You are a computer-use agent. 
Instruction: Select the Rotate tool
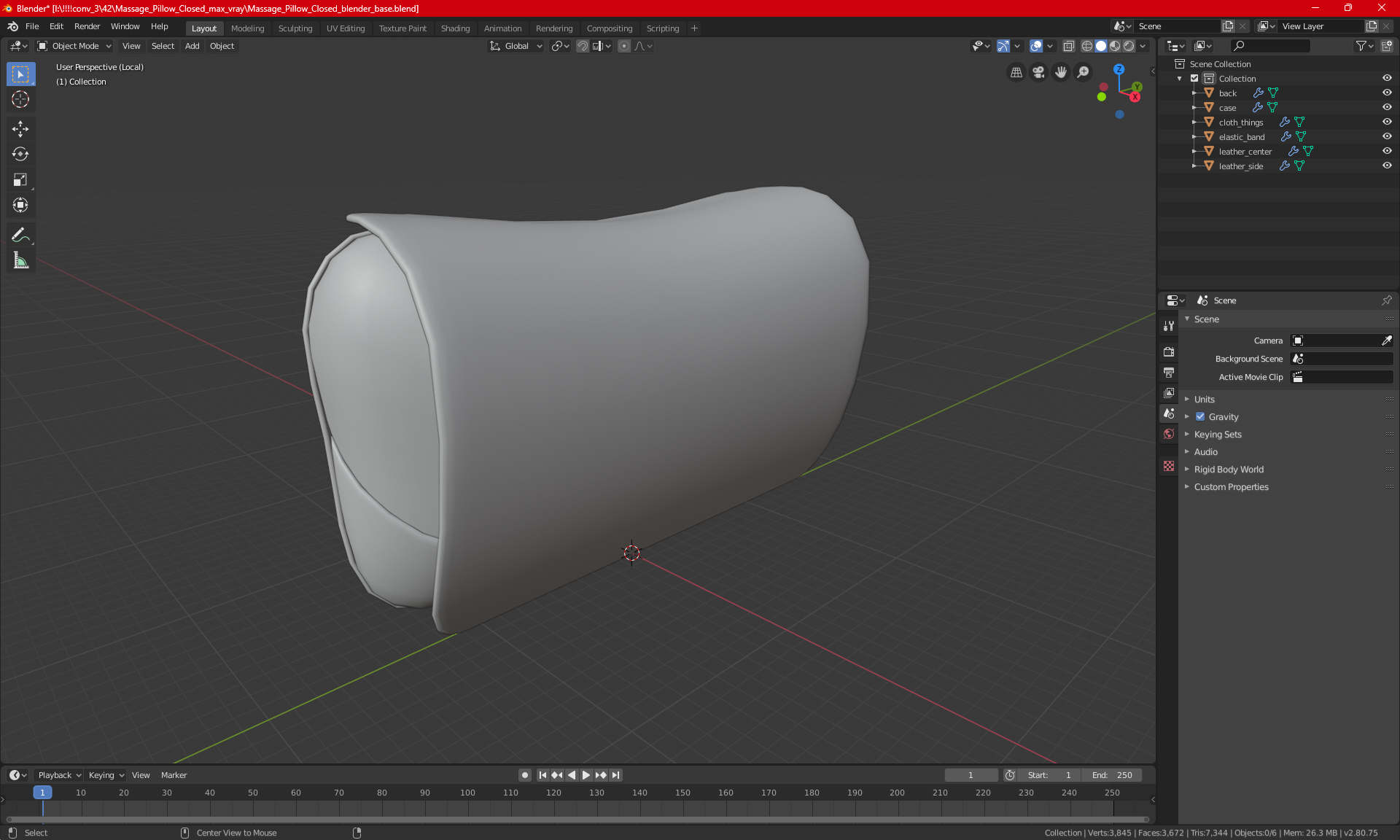(20, 154)
